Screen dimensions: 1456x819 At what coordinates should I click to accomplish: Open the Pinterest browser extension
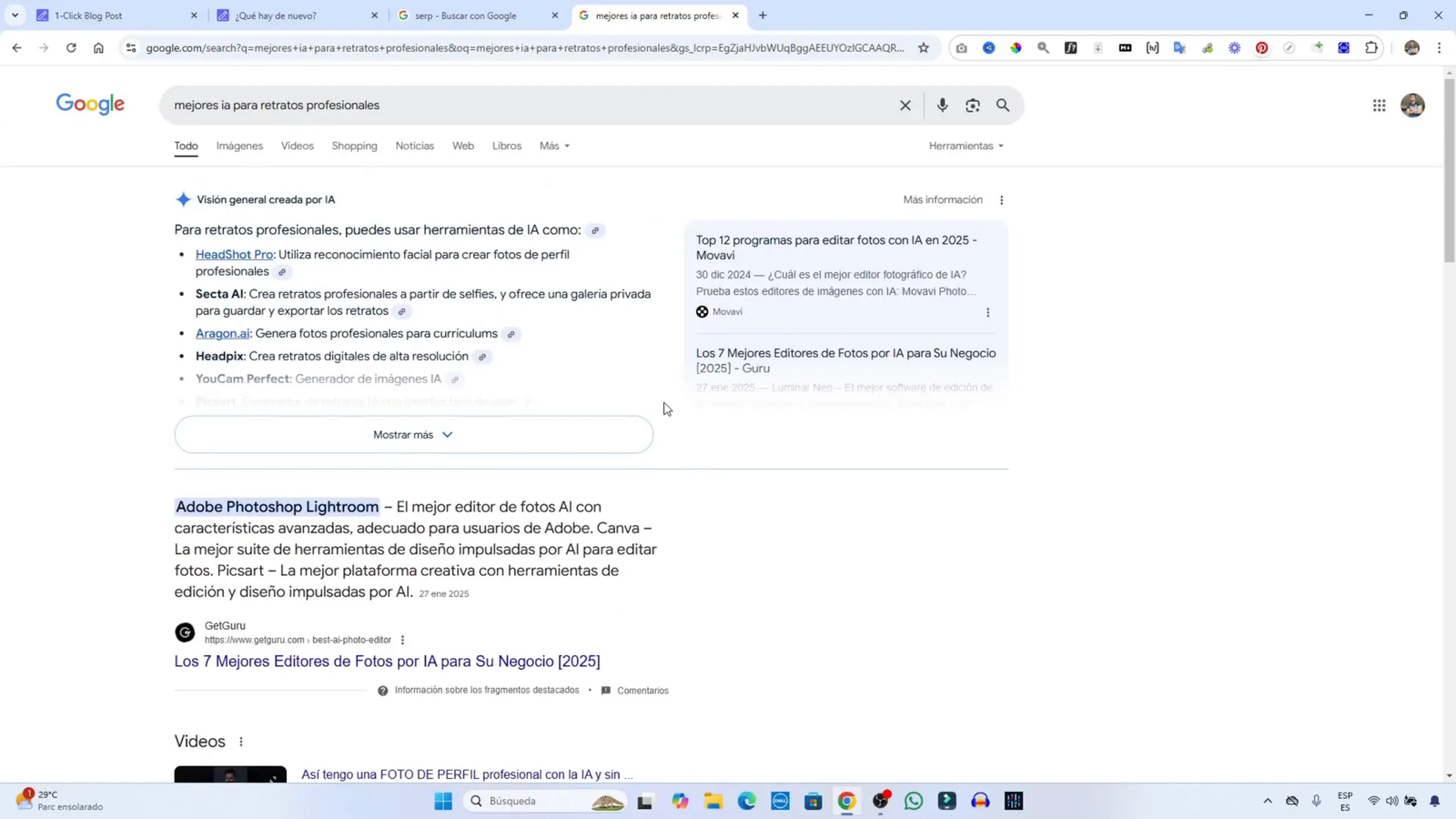coord(1261,47)
